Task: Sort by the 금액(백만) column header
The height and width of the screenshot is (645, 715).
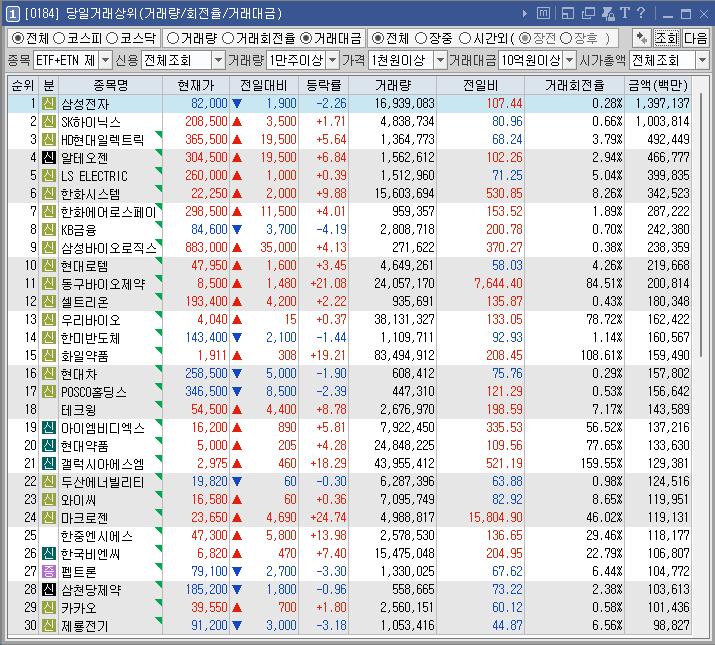Action: (x=658, y=85)
